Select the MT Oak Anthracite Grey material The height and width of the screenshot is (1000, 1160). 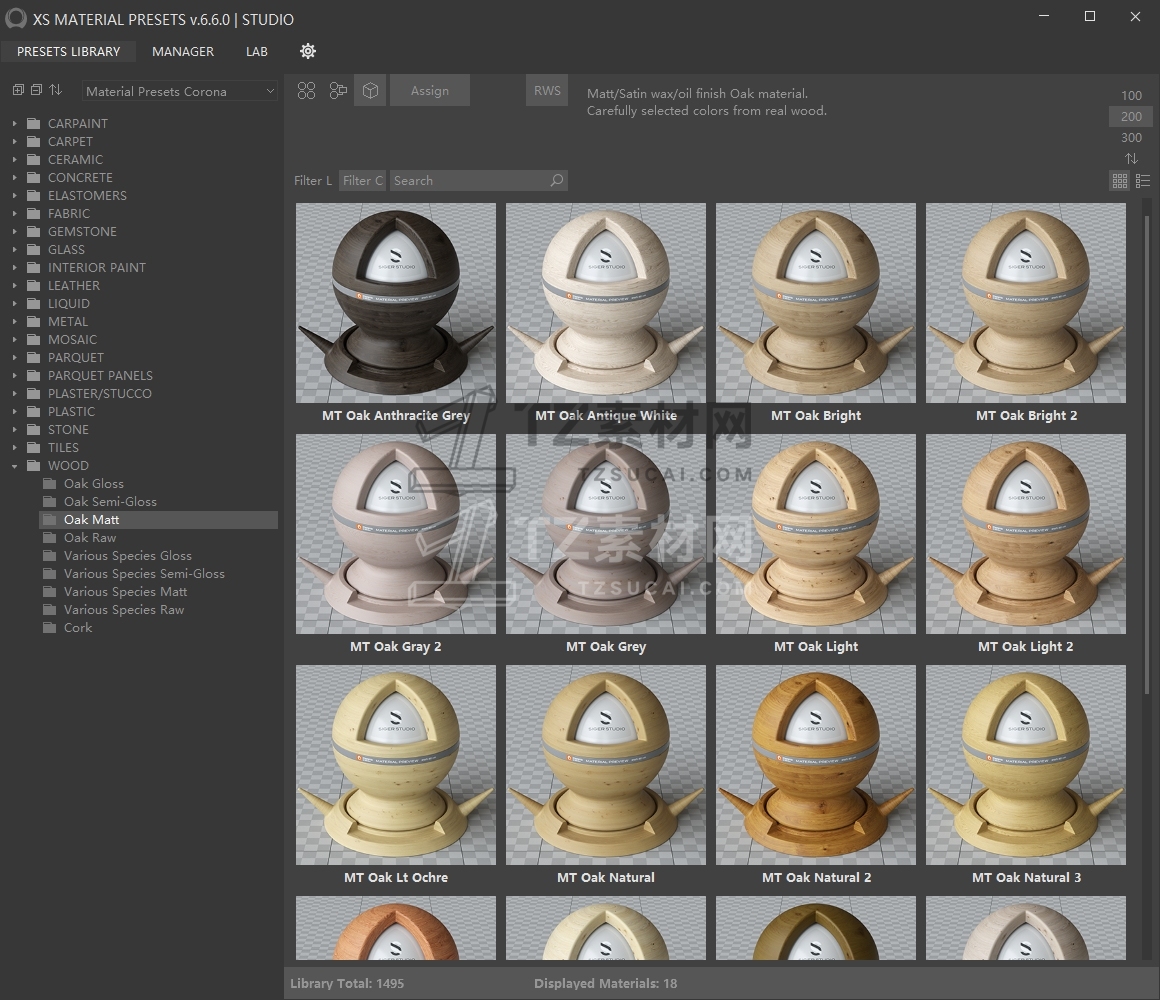(x=396, y=303)
